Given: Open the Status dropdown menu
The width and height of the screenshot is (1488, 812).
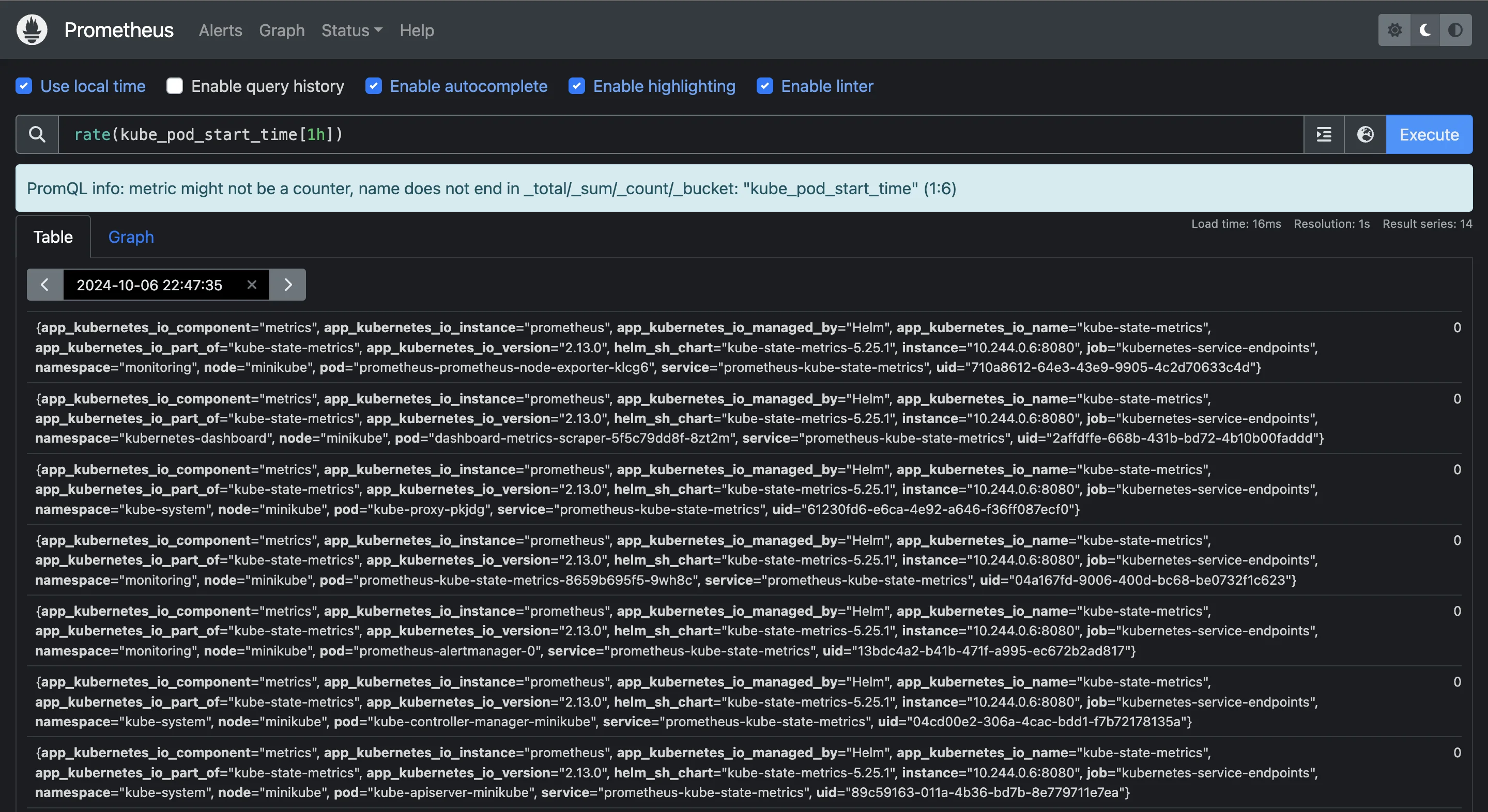Looking at the screenshot, I should coord(352,30).
